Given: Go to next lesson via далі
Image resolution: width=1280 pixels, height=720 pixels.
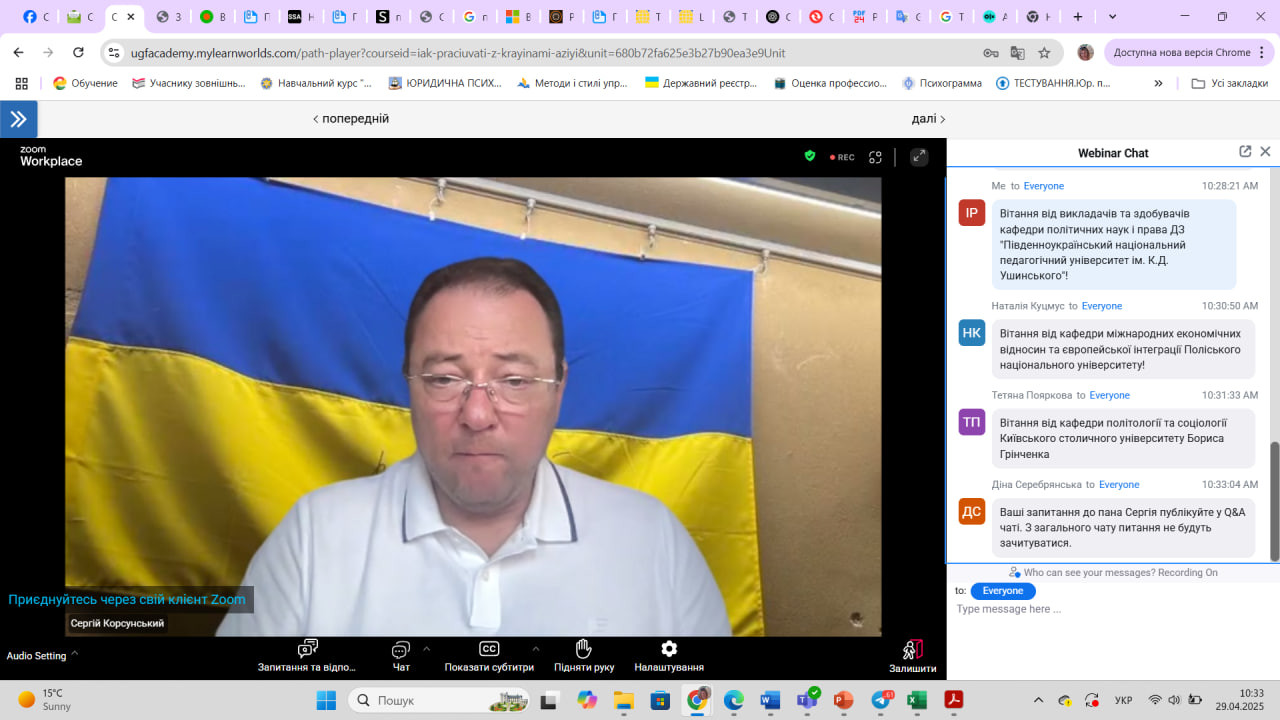Looking at the screenshot, I should (x=928, y=119).
